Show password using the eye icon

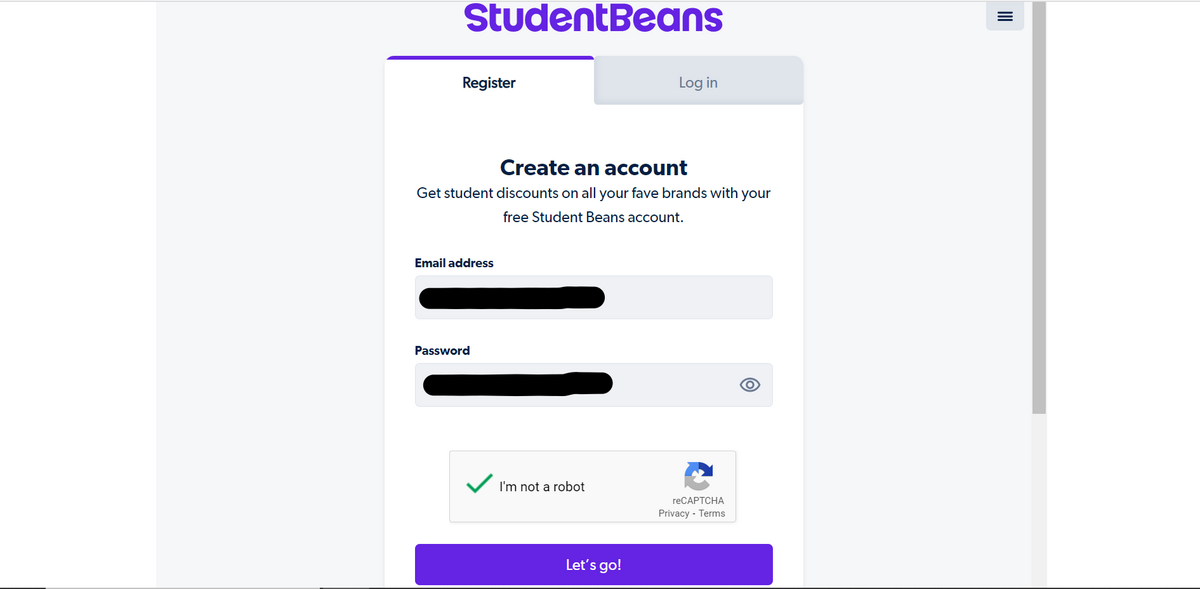click(750, 385)
